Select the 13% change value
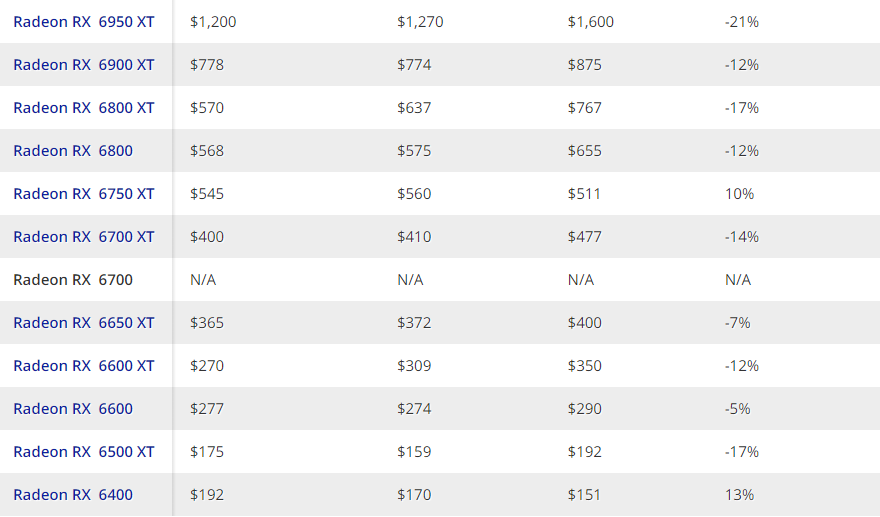Screen dimensions: 880x517 [x=739, y=495]
